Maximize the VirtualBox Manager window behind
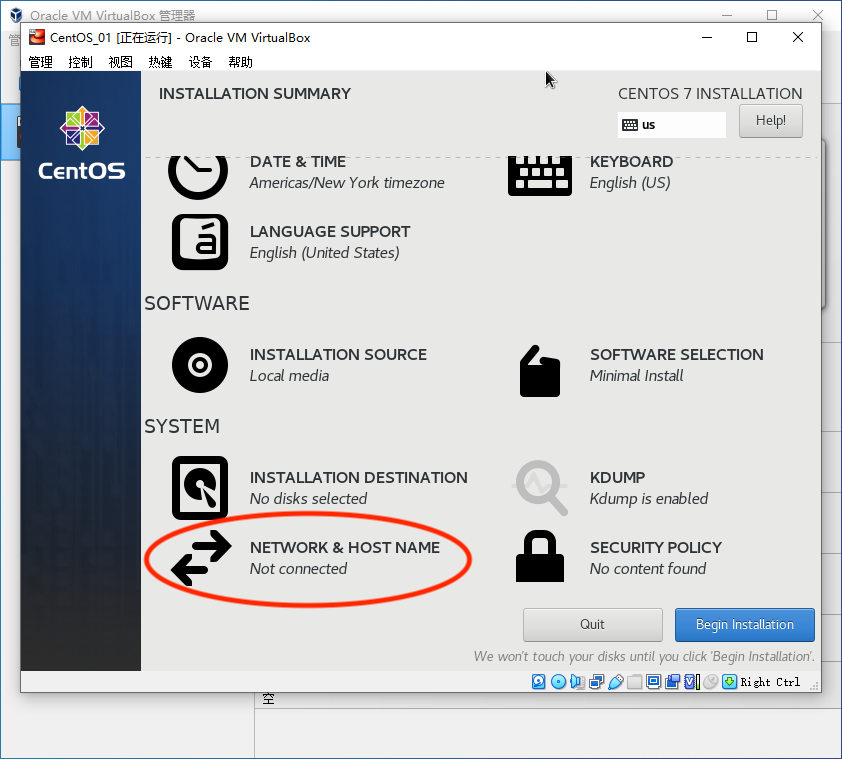842x759 pixels. tap(772, 15)
